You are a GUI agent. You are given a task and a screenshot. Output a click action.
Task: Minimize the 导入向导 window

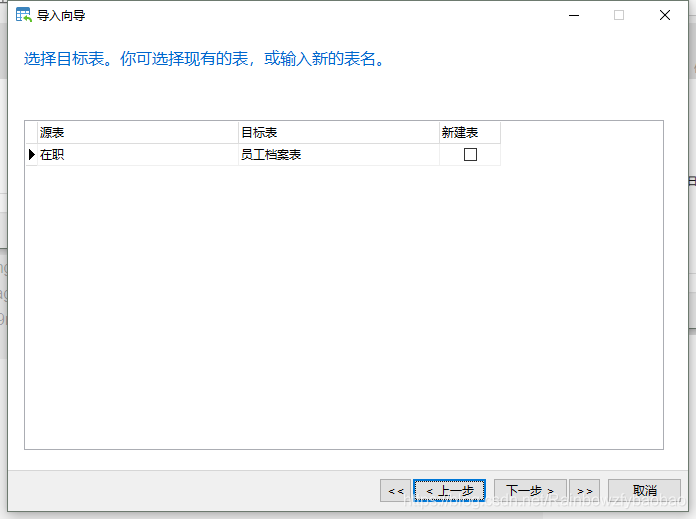574,15
